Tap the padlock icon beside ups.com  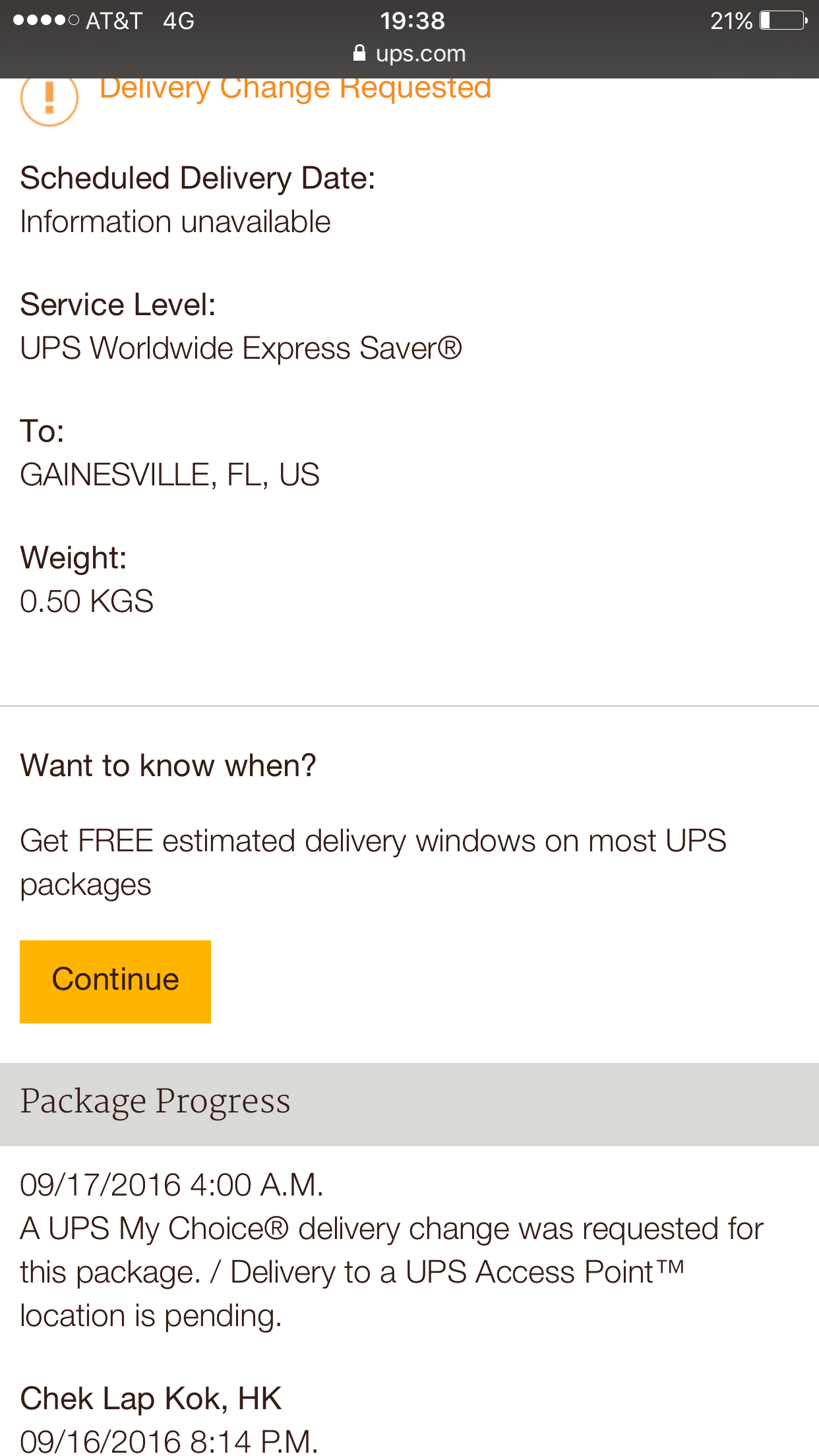click(359, 53)
